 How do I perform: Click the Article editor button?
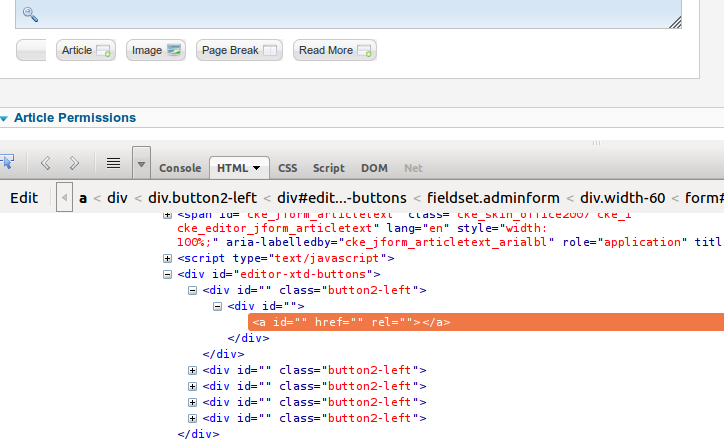(86, 50)
